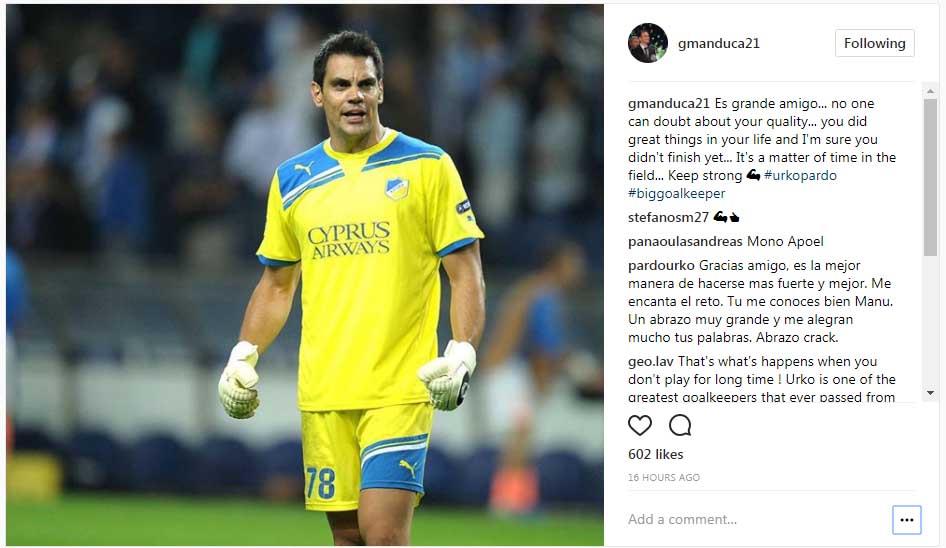
Task: Open geo.lav commenter profile
Action: click(x=650, y=362)
